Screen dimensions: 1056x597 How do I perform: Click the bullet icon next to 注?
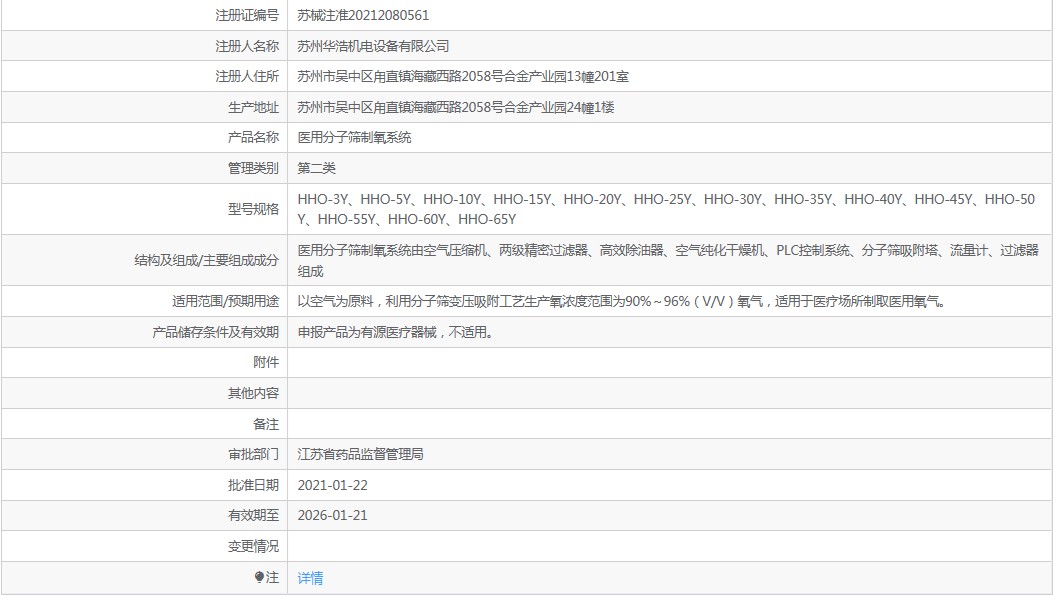point(259,577)
